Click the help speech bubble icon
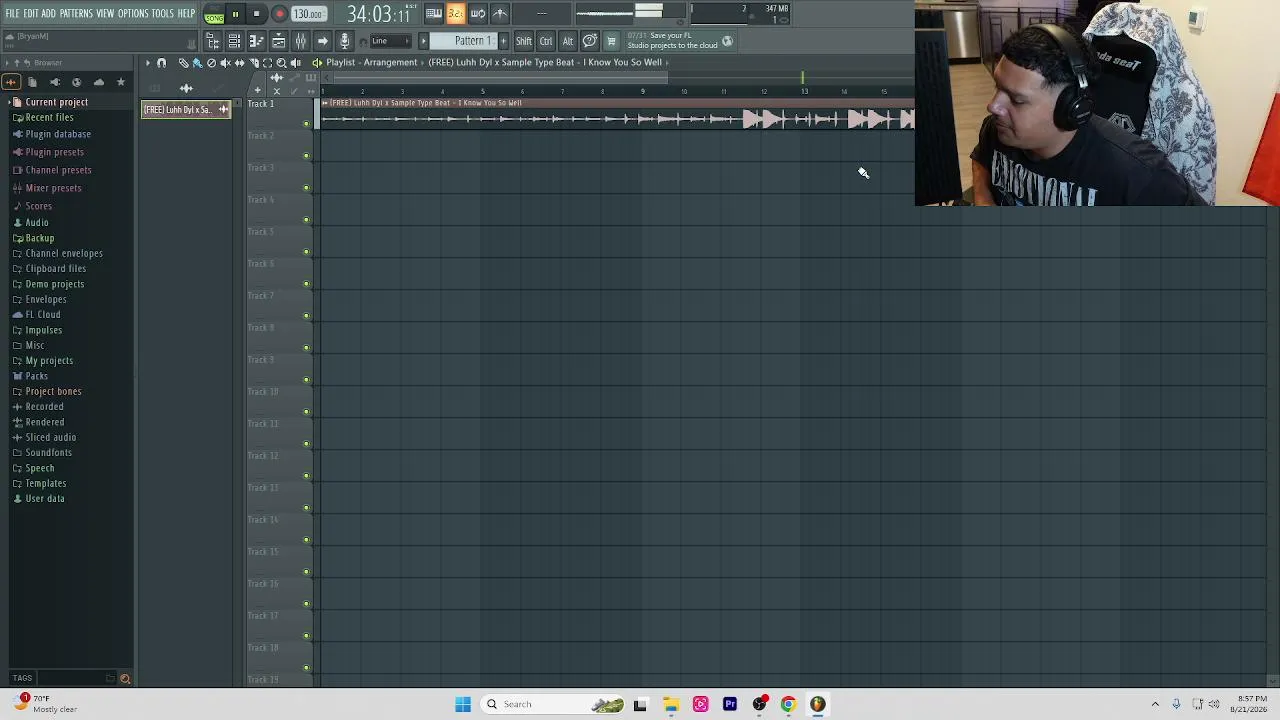The image size is (1280, 720). pyautogui.click(x=590, y=41)
